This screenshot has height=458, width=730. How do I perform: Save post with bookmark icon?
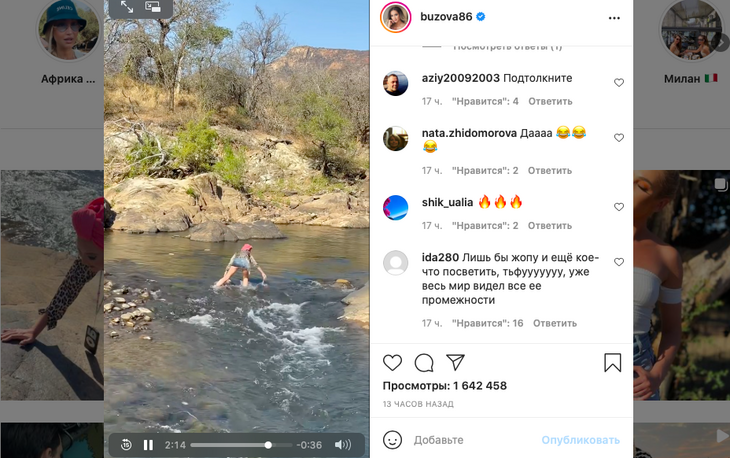click(x=612, y=363)
